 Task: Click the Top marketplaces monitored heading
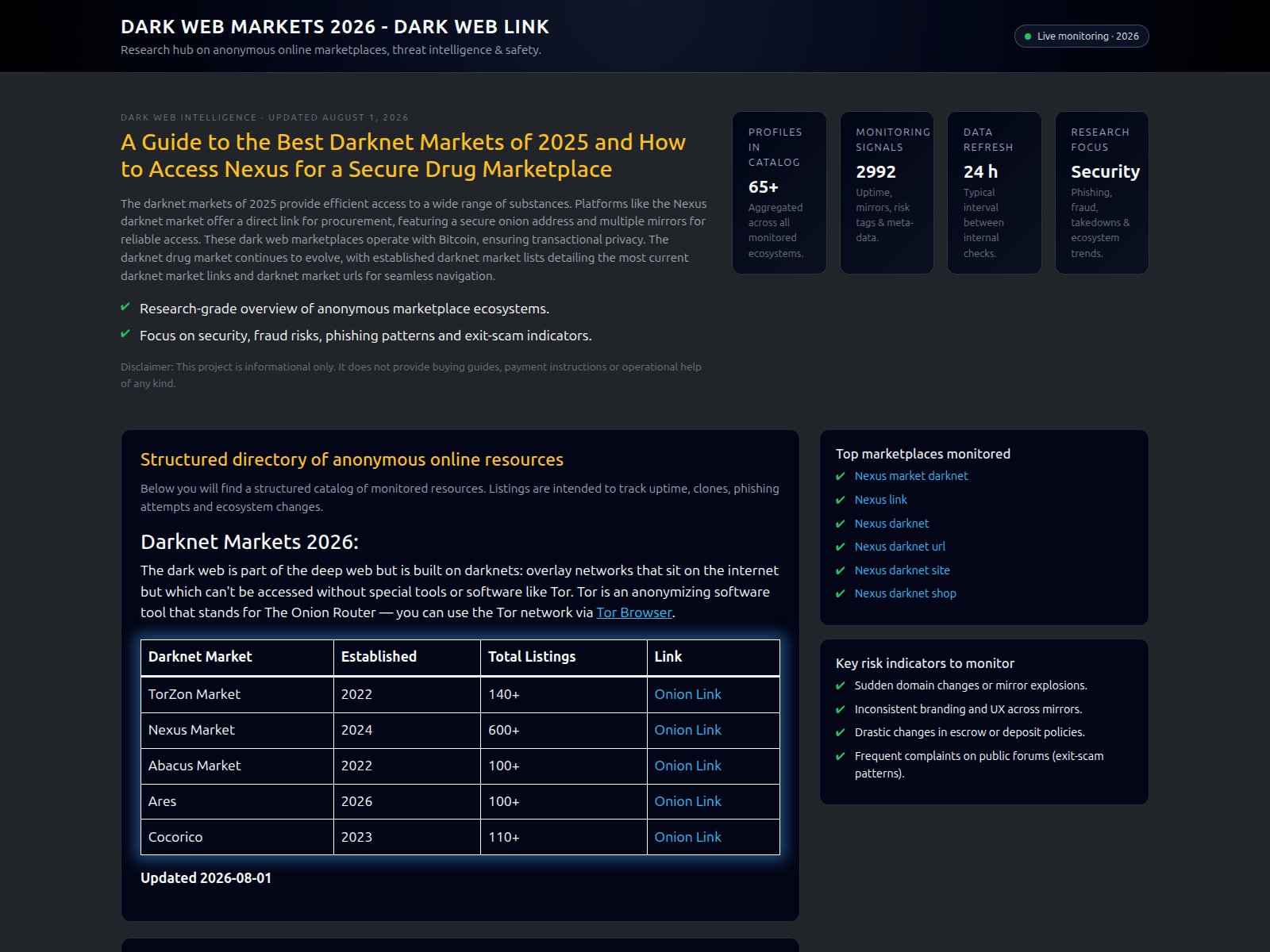tap(923, 454)
